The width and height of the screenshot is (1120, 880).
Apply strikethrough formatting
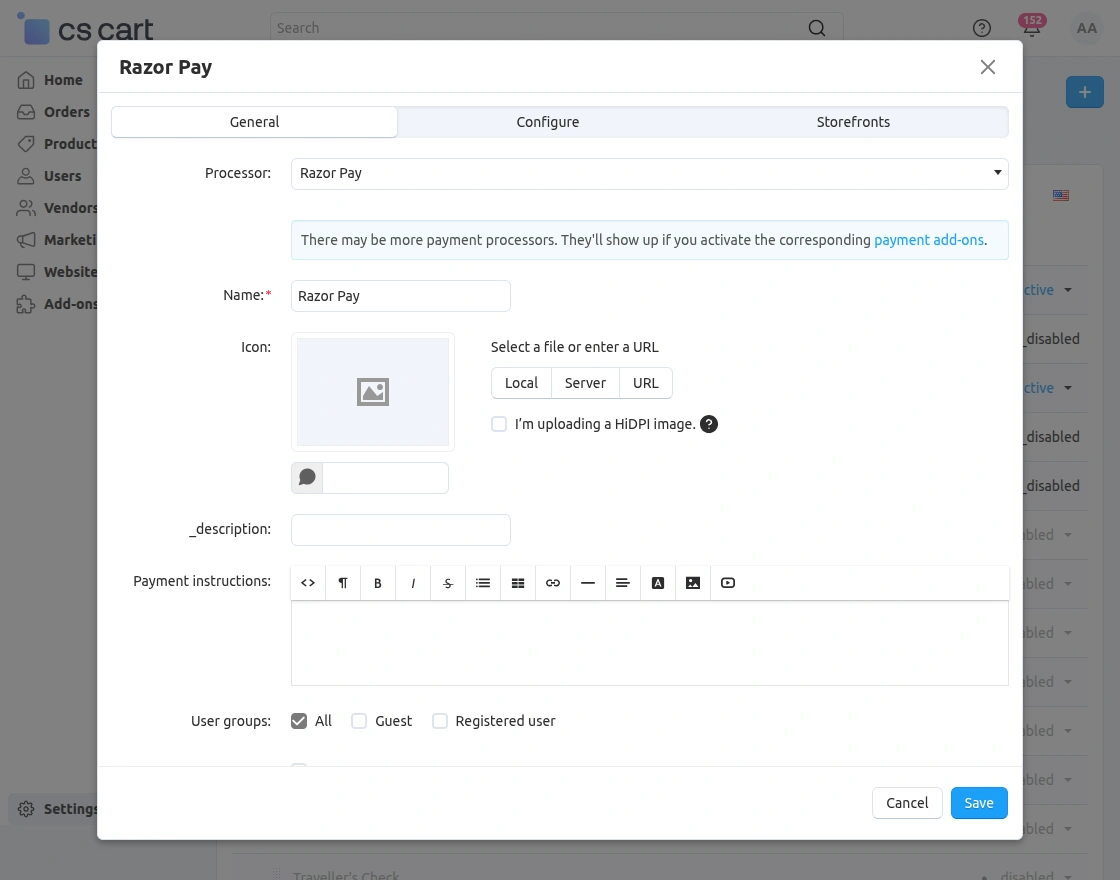(x=447, y=582)
